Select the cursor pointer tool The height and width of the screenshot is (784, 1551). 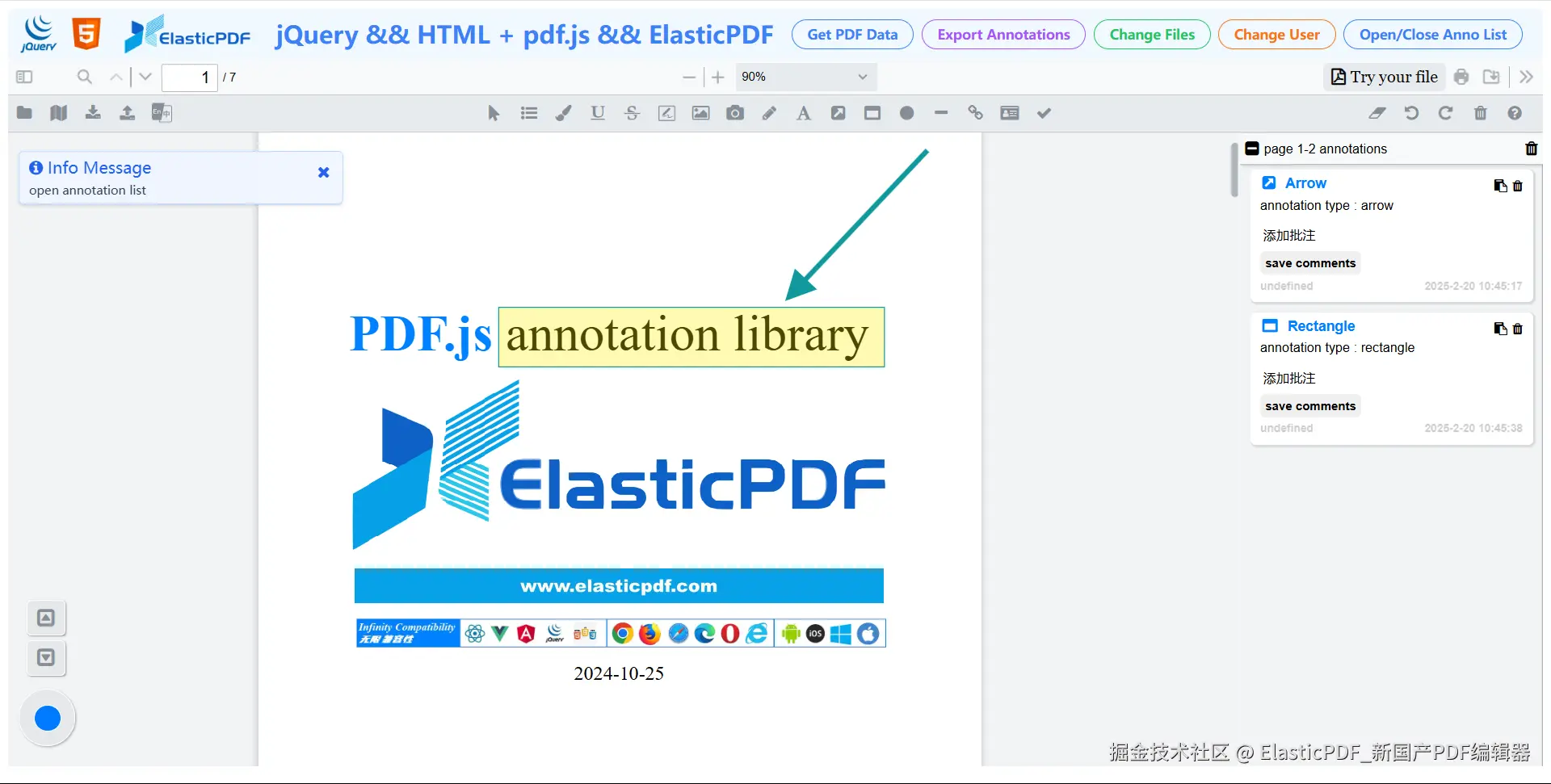coord(494,113)
